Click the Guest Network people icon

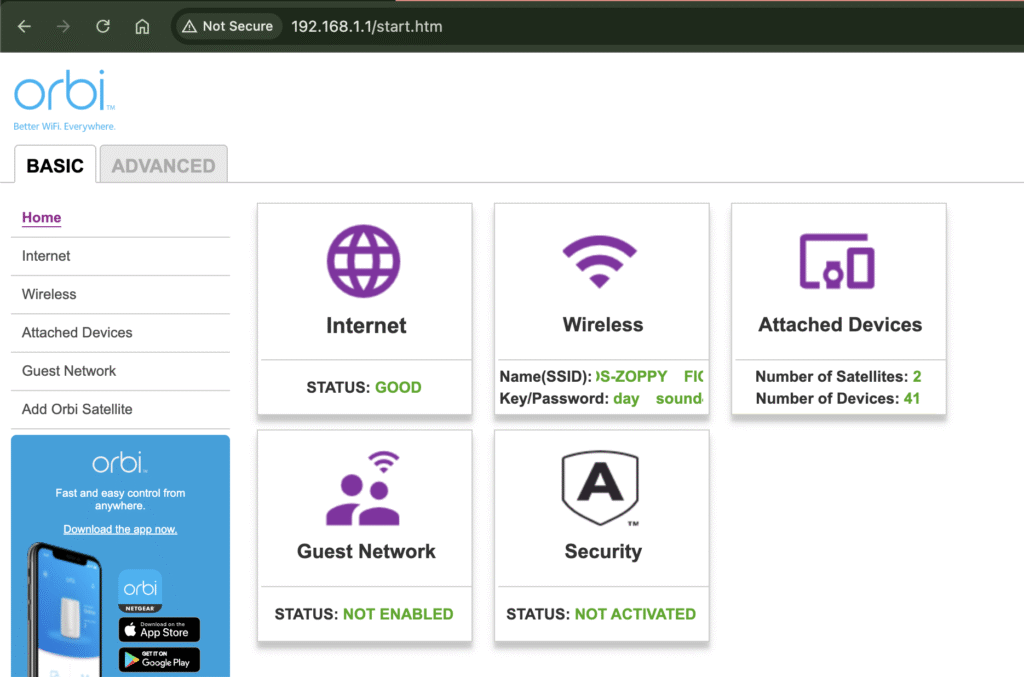click(364, 489)
